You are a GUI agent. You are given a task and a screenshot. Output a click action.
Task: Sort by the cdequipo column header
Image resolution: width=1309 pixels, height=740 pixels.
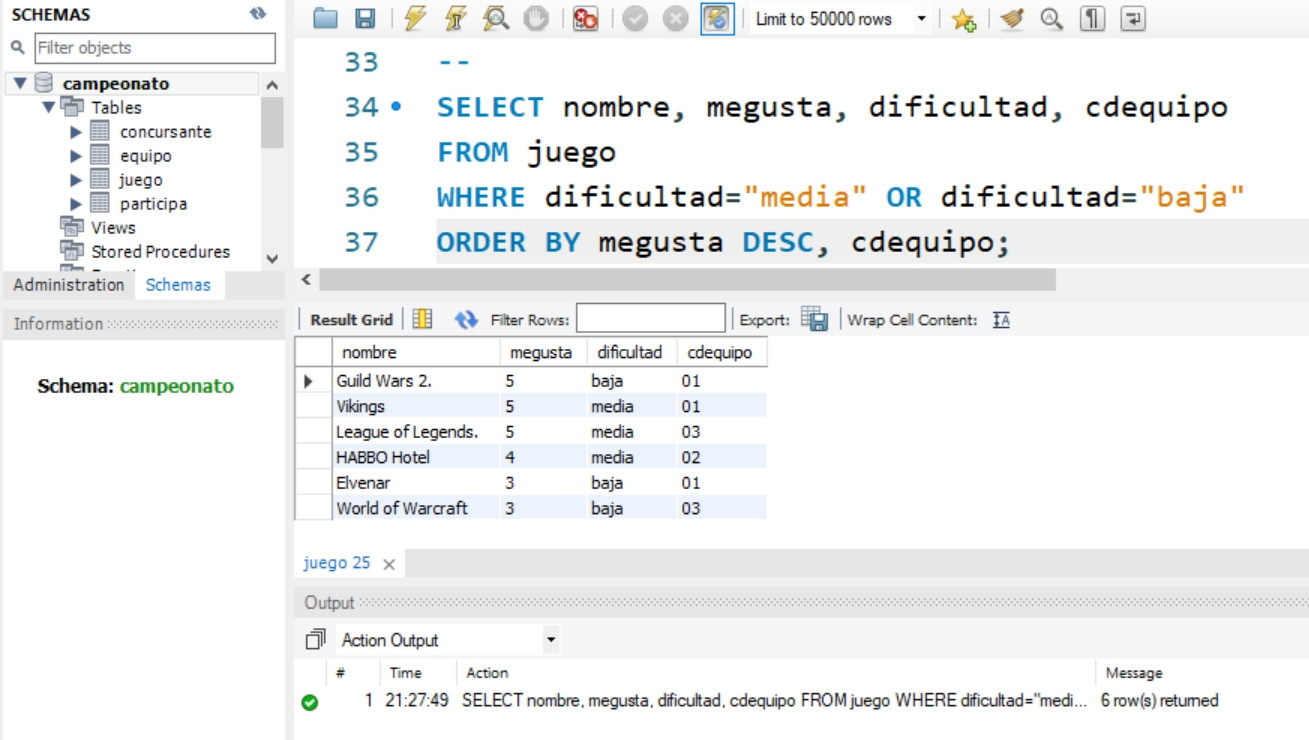click(x=722, y=352)
